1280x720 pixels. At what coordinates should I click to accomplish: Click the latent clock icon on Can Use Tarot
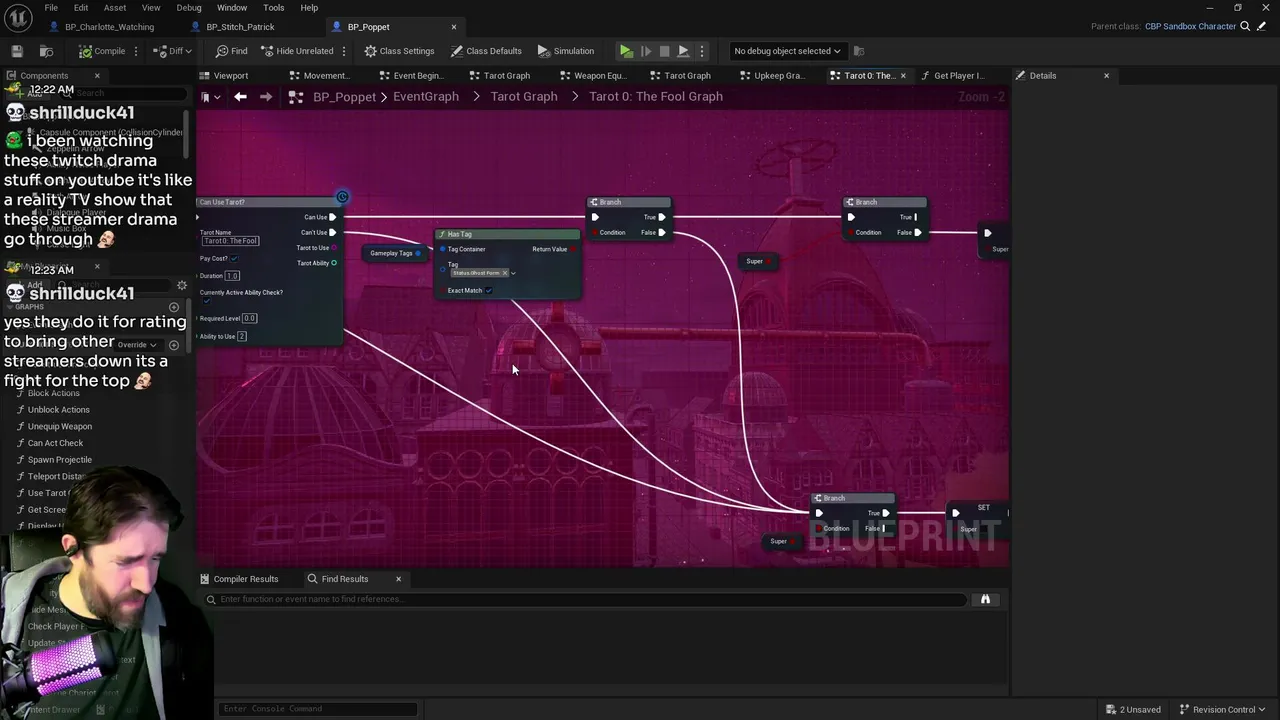point(342,197)
